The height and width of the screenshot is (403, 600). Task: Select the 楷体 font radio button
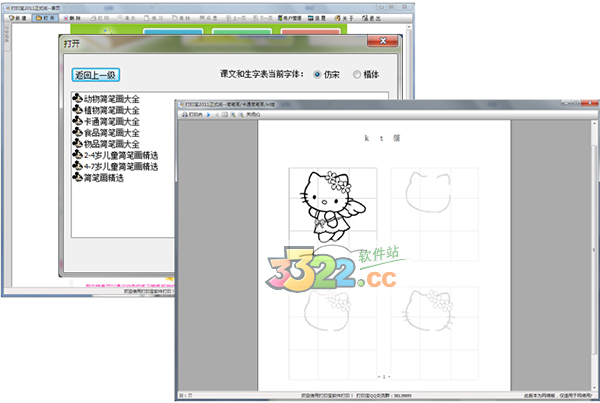pos(357,74)
